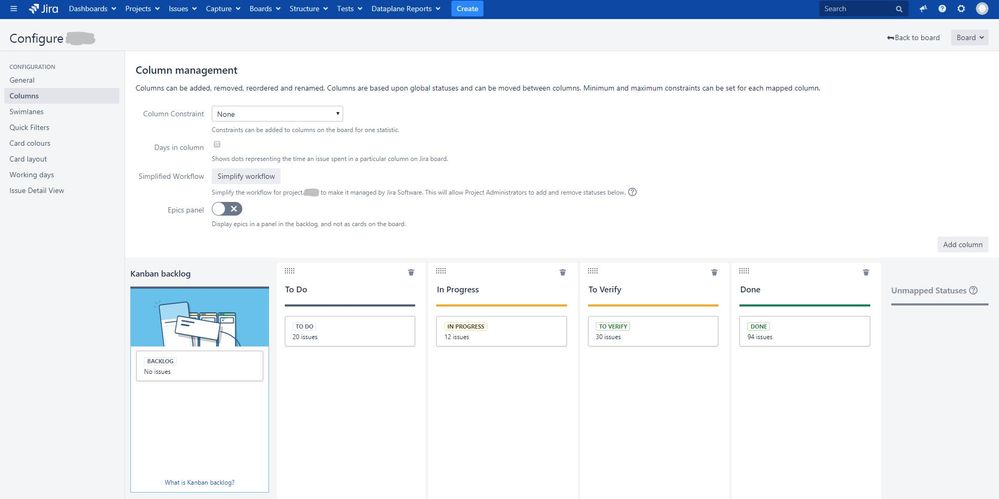Select the IN PROGRESS status card

click(x=501, y=331)
